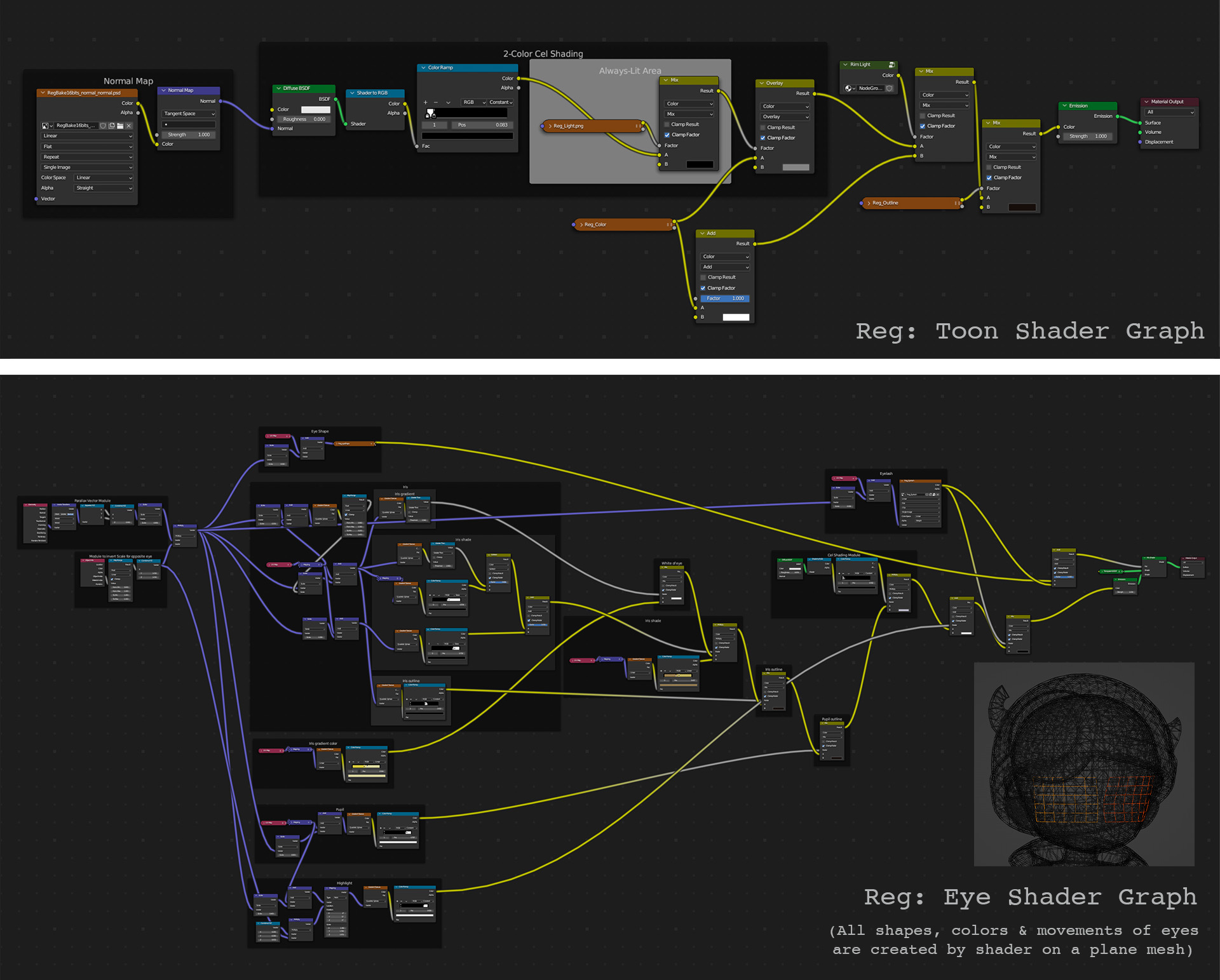The height and width of the screenshot is (980, 1220).
Task: Click the Shader to RGB node header
Action: (x=376, y=93)
